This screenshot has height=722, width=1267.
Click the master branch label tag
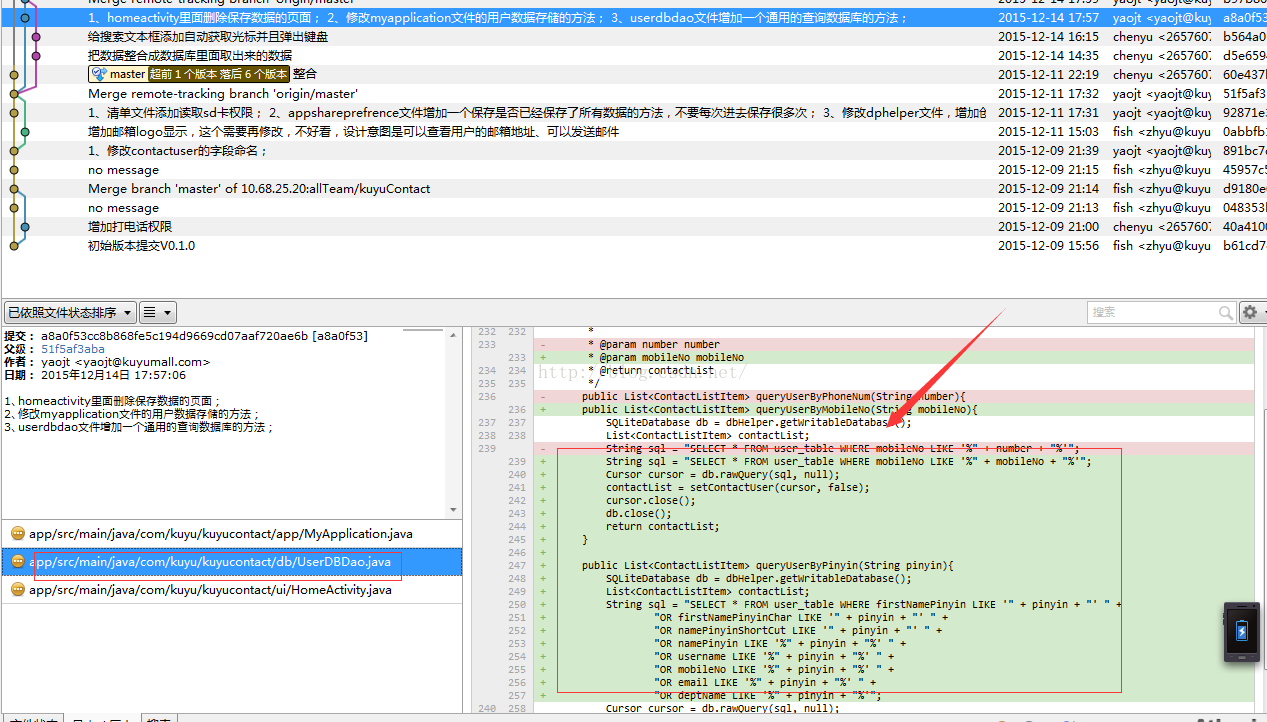click(x=118, y=74)
